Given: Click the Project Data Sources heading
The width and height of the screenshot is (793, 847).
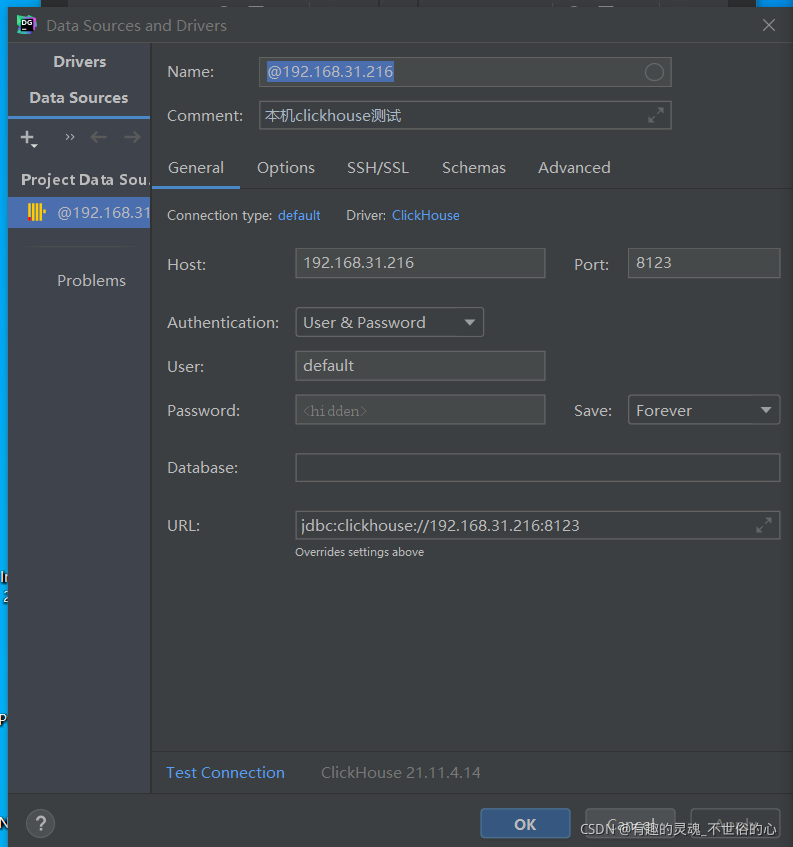Looking at the screenshot, I should (x=85, y=180).
